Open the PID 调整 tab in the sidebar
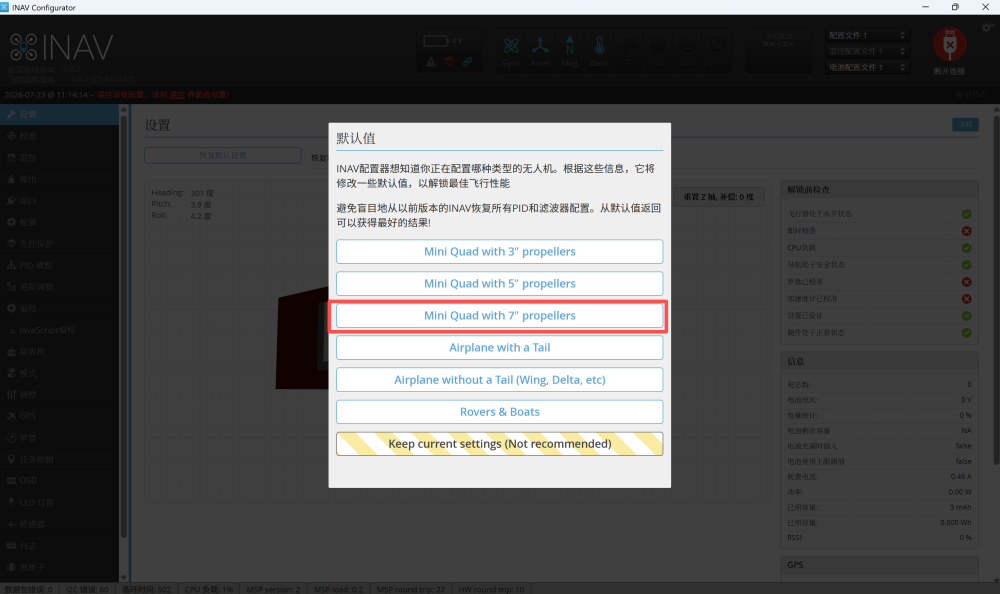The height and width of the screenshot is (594, 1000). pyautogui.click(x=59, y=265)
